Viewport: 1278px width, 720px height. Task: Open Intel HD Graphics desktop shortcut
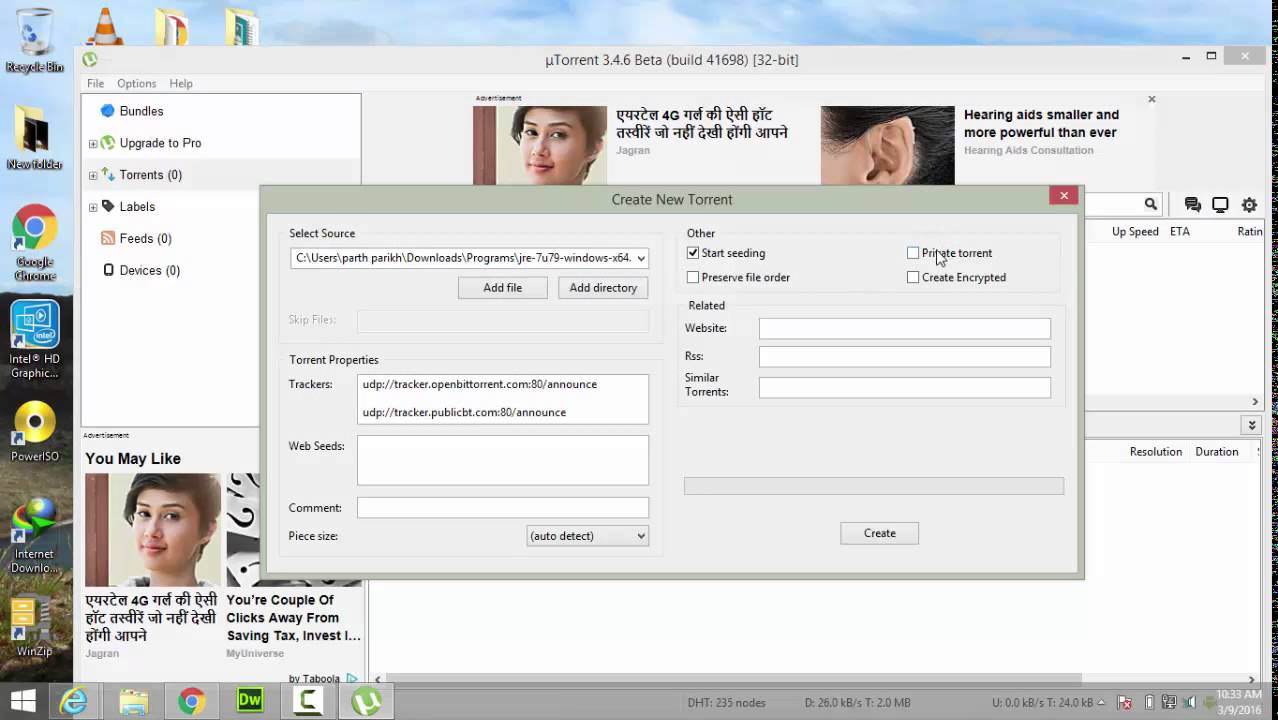point(34,340)
